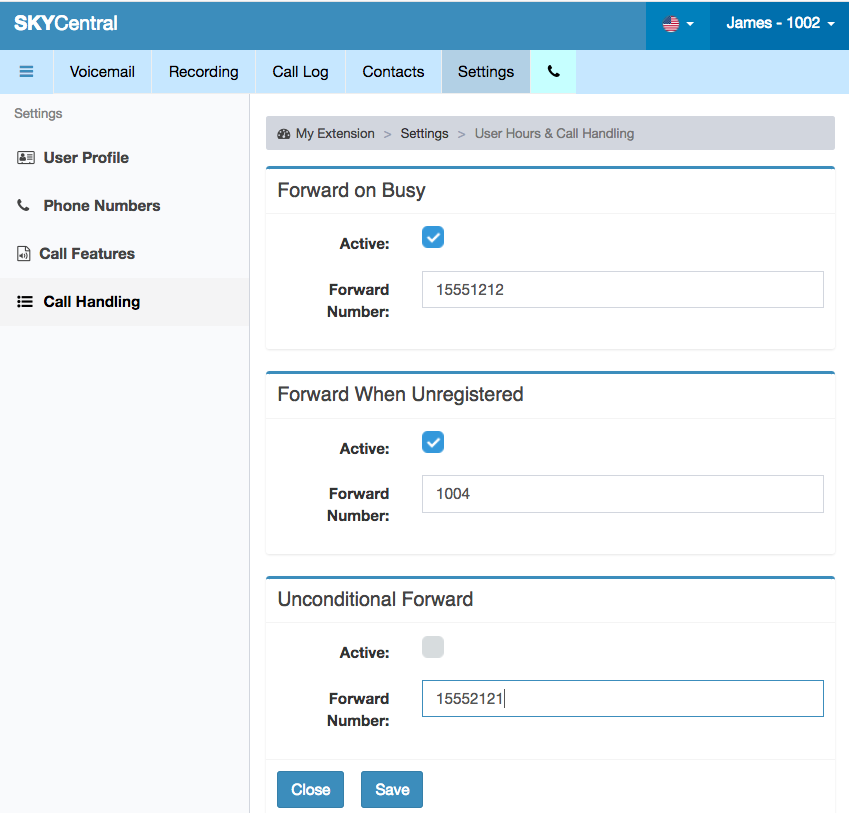
Task: Toggle the hamburger sidebar menu icon
Action: (26, 71)
